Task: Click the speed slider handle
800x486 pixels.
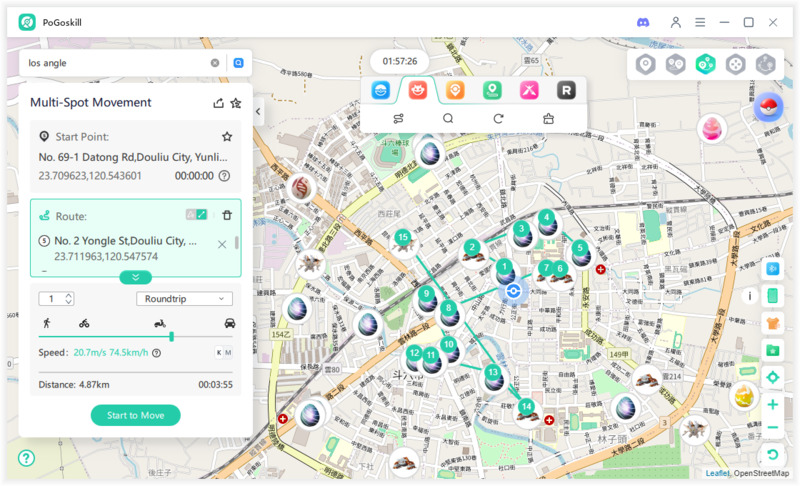Action: coord(171,337)
